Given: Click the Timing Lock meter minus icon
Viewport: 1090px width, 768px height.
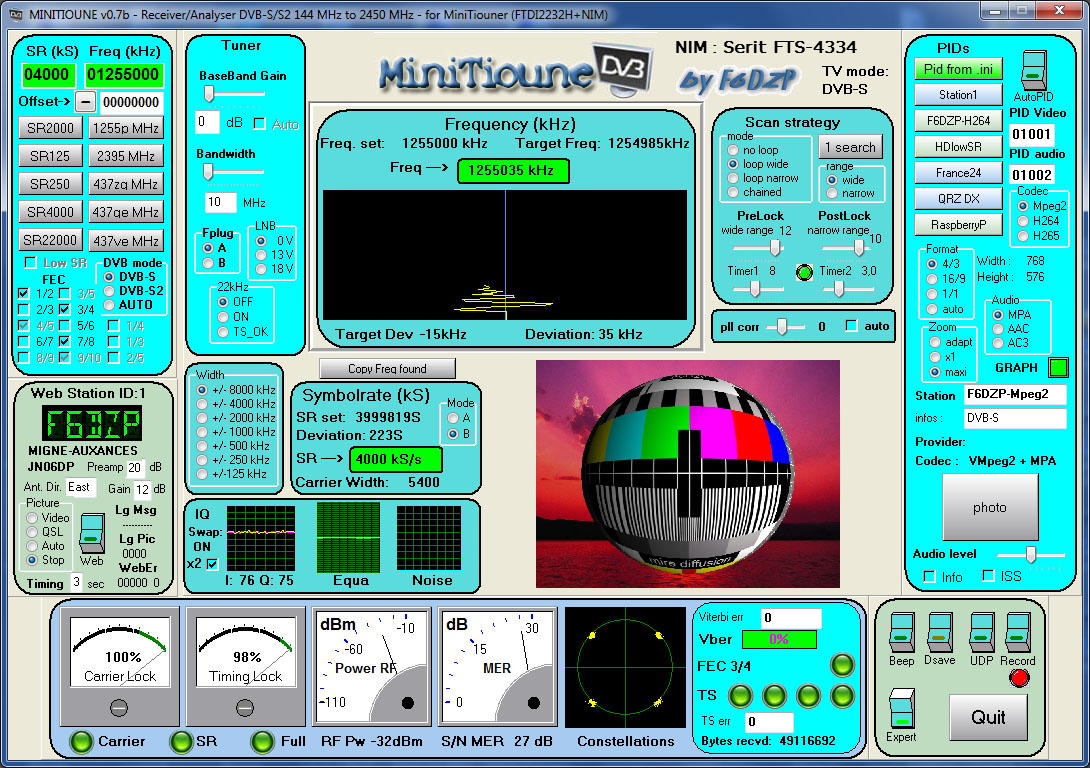Looking at the screenshot, I should click(x=245, y=708).
